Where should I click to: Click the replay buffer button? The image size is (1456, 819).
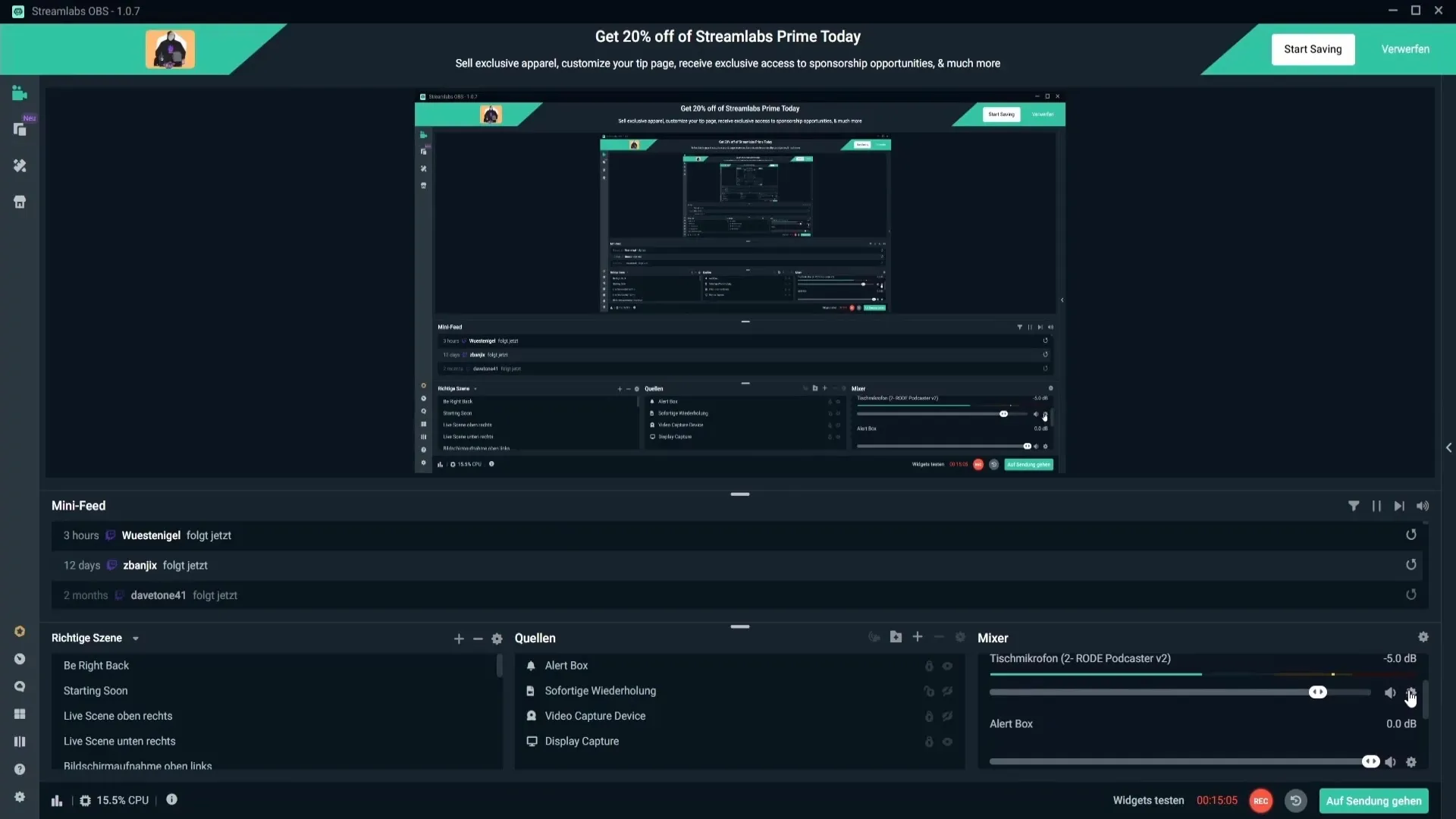[1296, 801]
